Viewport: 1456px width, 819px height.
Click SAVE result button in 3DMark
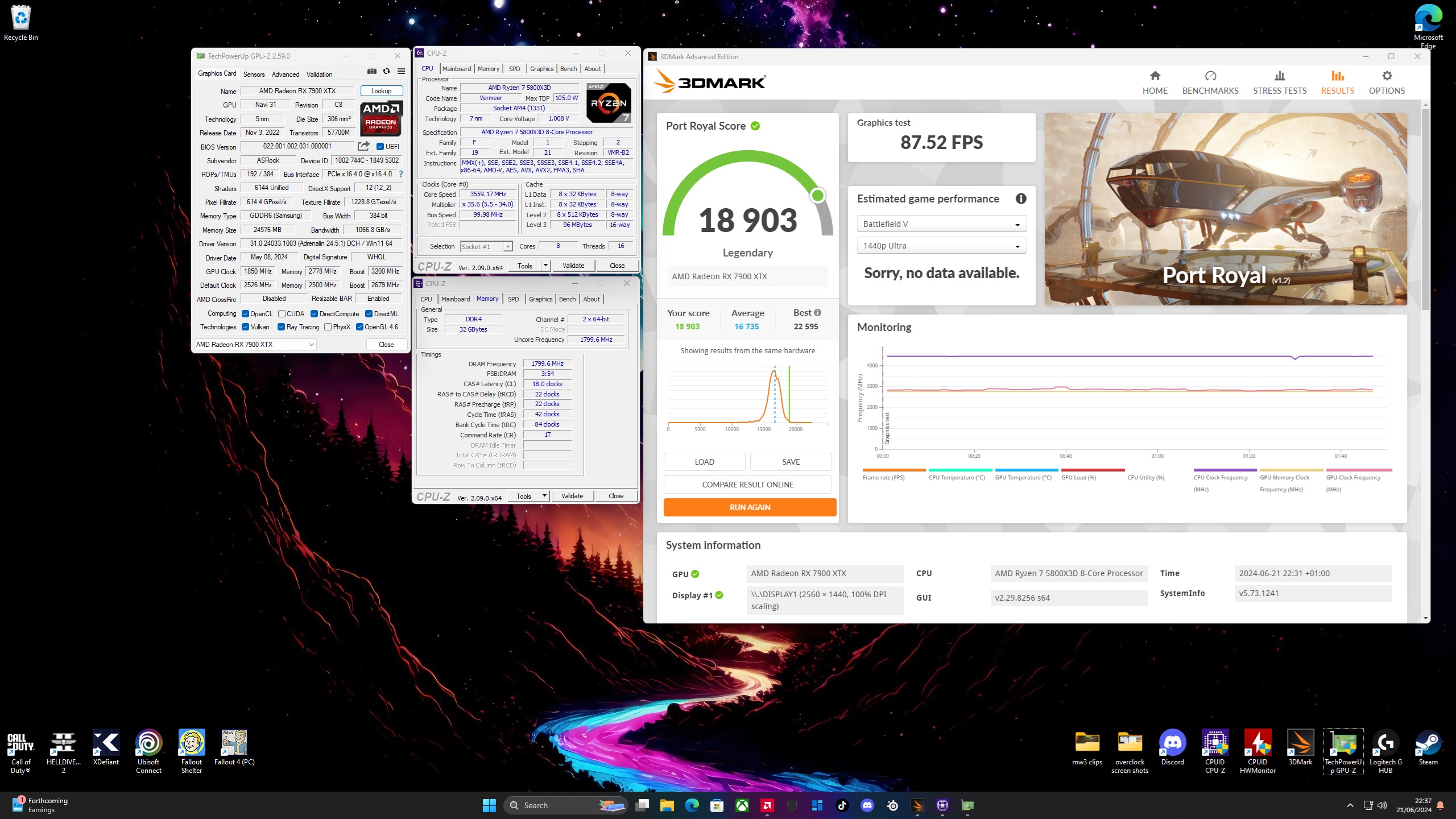791,462
